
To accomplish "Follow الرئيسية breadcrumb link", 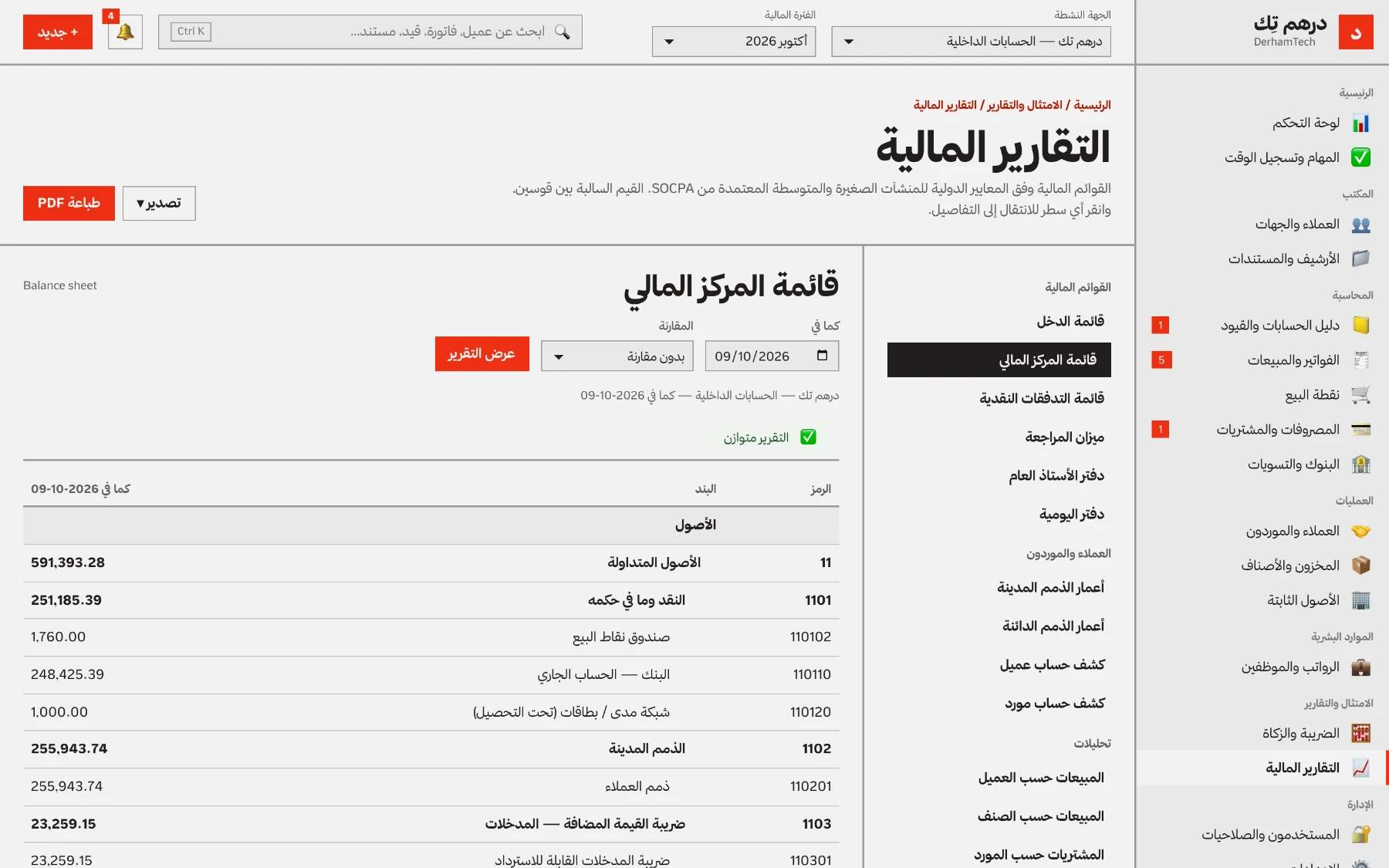I will coord(1093,105).
